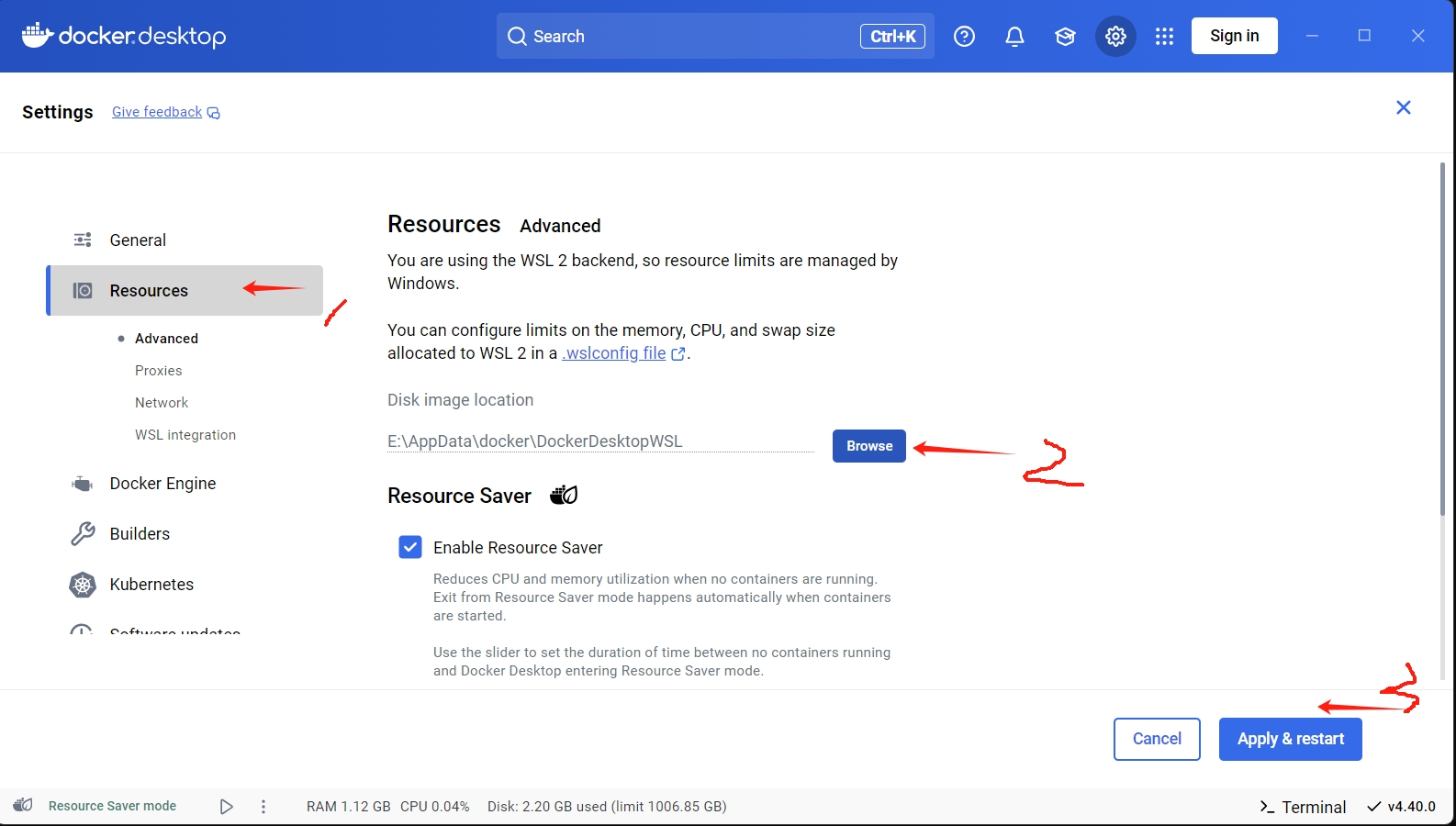
Task: Click the Sign in button
Action: 1234,36
